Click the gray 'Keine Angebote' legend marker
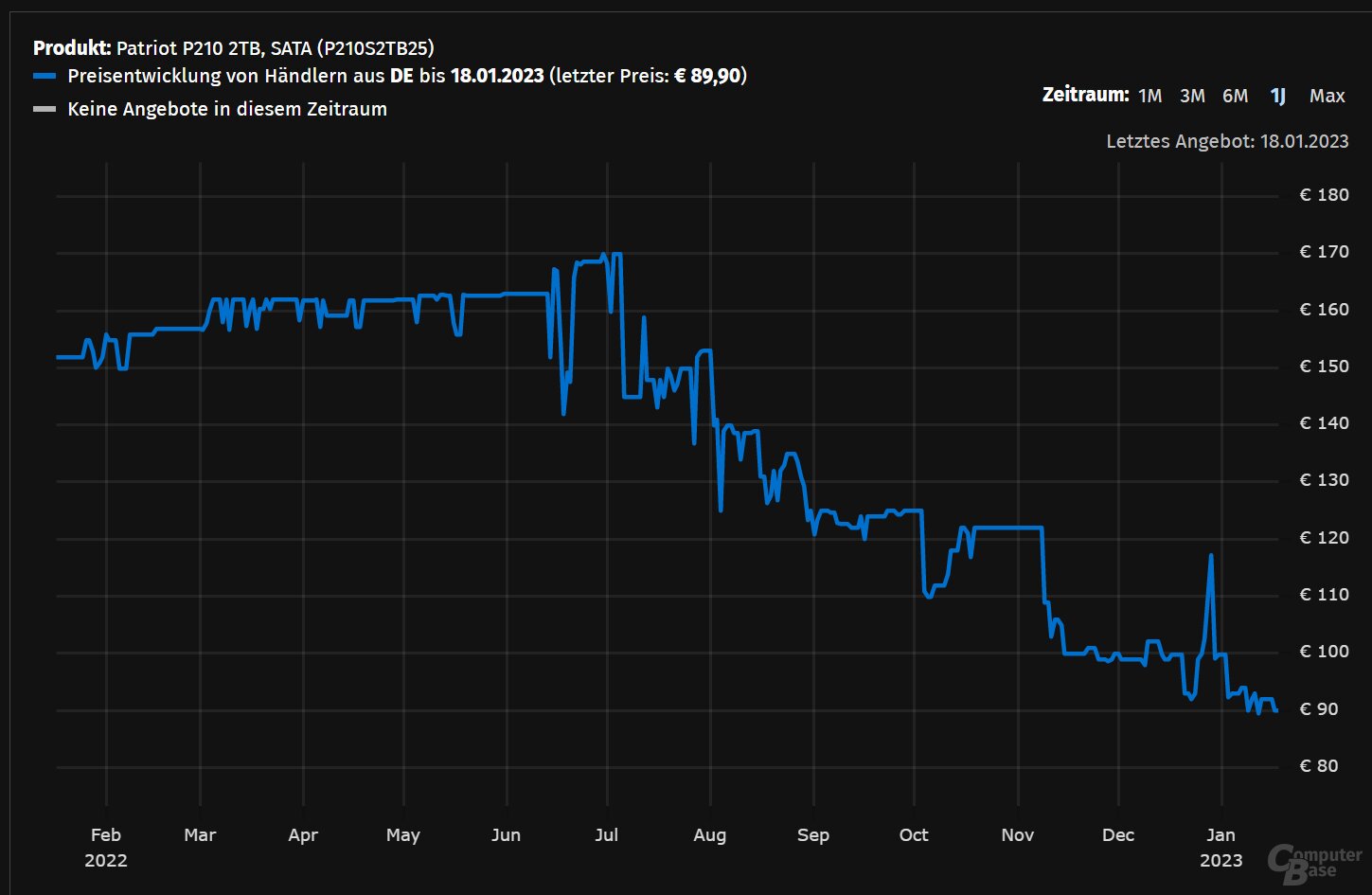This screenshot has width=1372, height=895. point(45,109)
